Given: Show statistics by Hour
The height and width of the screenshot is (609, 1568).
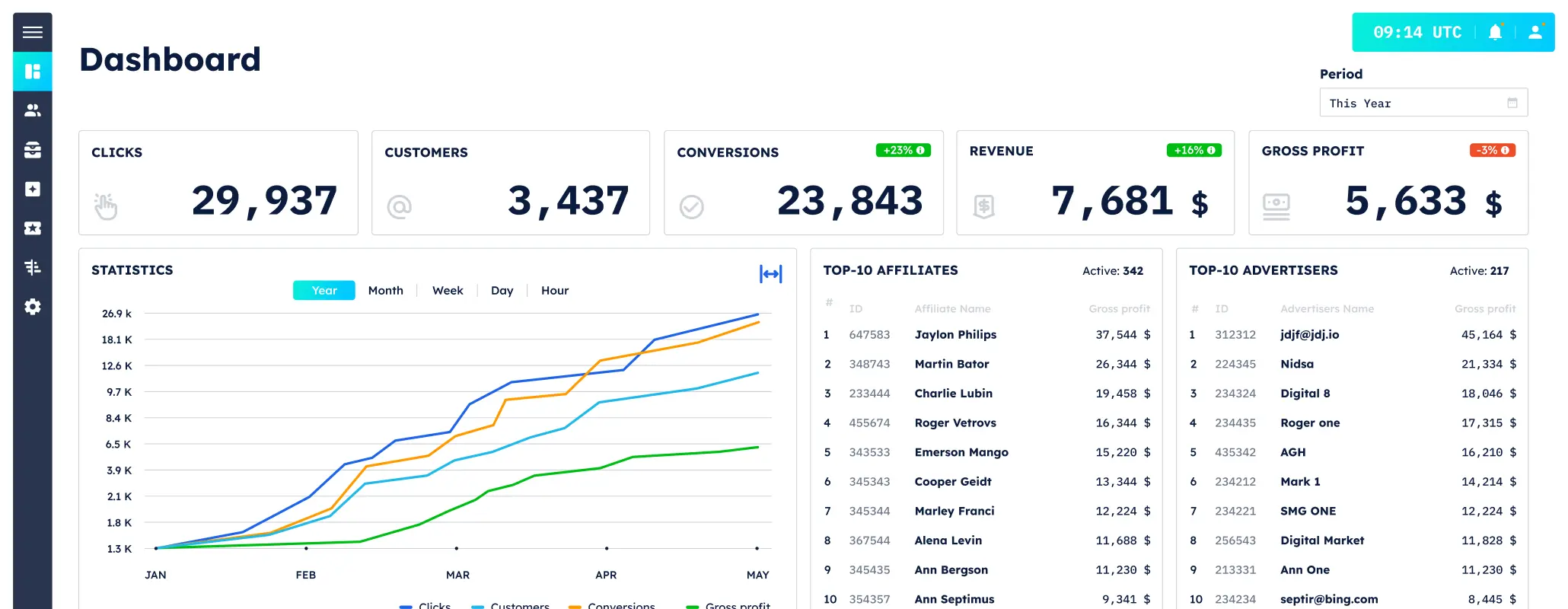Looking at the screenshot, I should 554,291.
